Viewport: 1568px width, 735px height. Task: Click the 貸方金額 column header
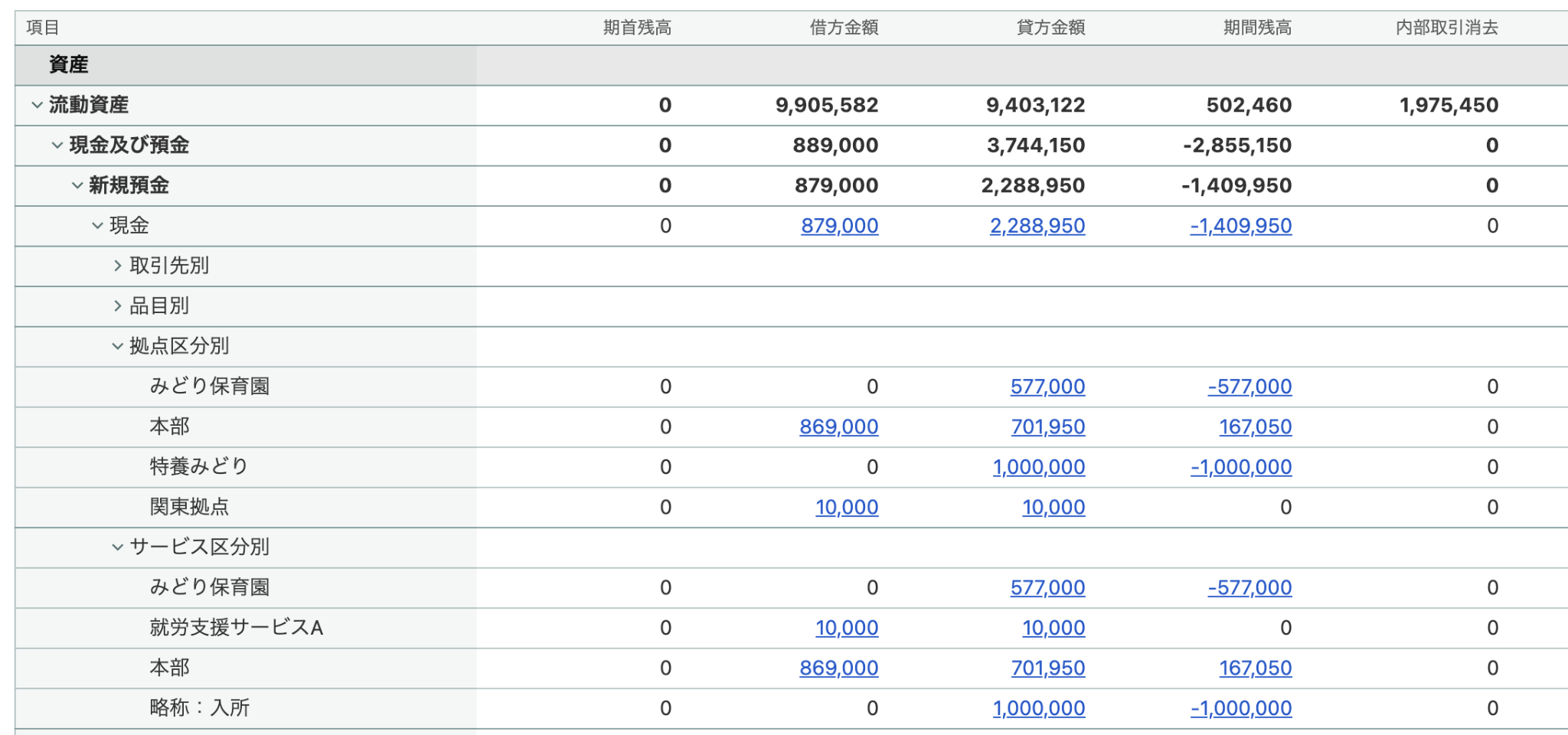click(x=1050, y=28)
